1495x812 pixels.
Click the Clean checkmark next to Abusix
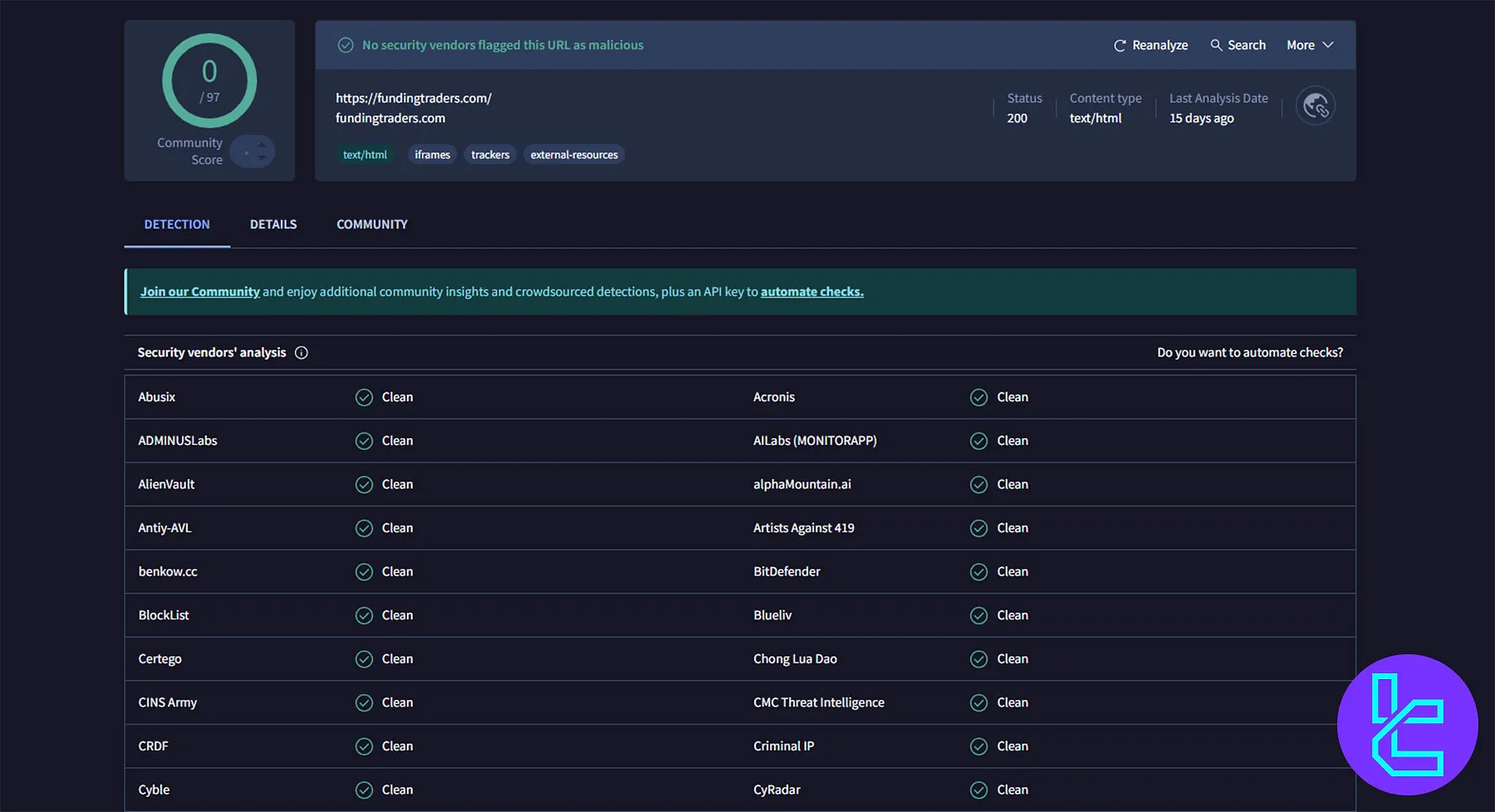point(364,397)
